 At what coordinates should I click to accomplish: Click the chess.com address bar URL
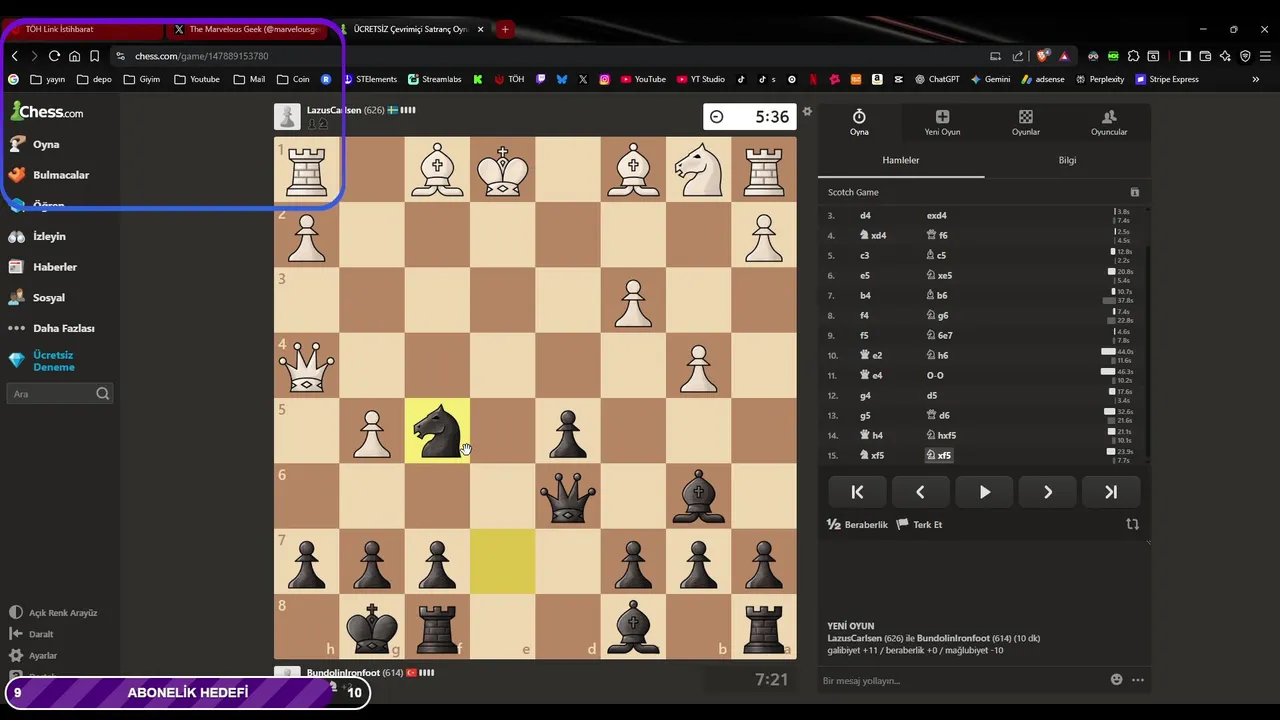coord(202,56)
